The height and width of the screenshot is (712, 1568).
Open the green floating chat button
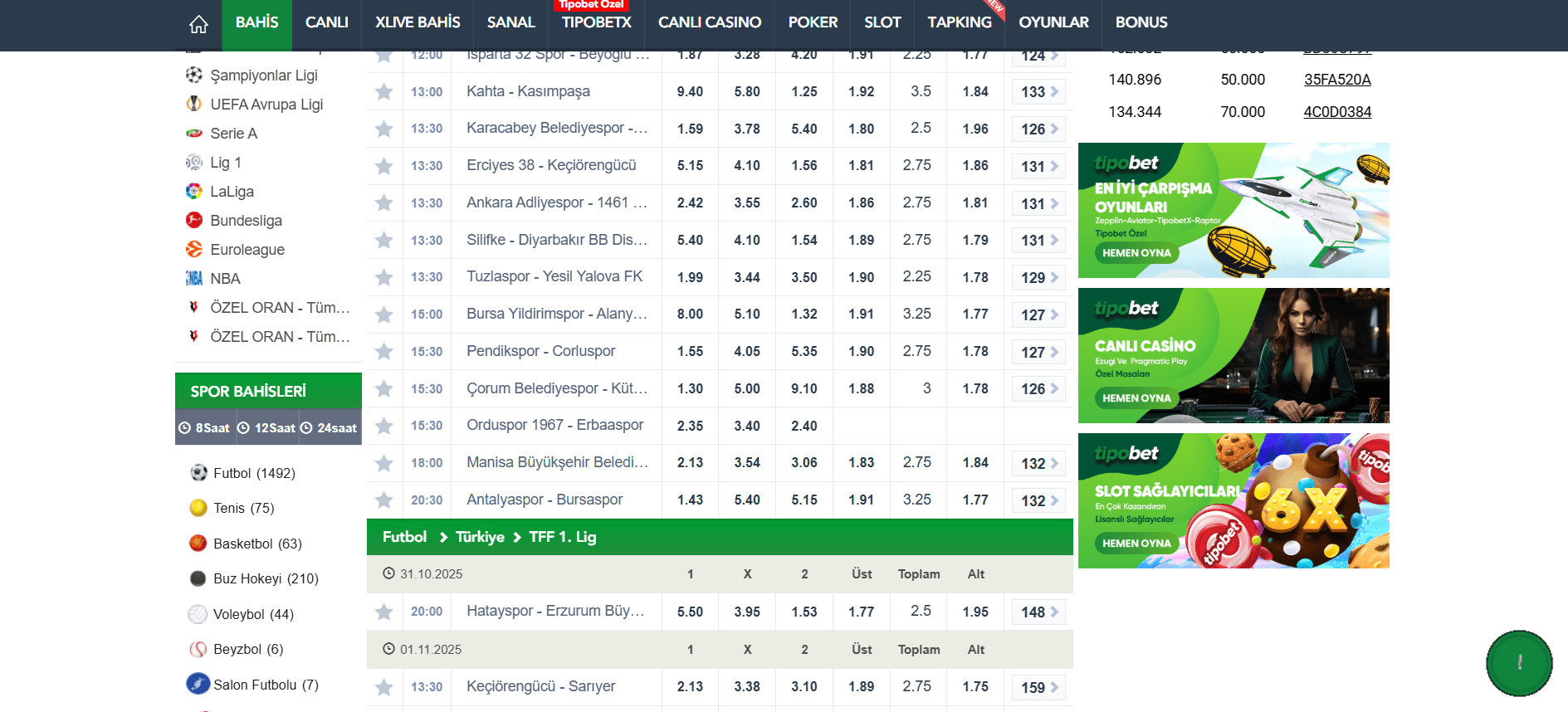pyautogui.click(x=1518, y=662)
